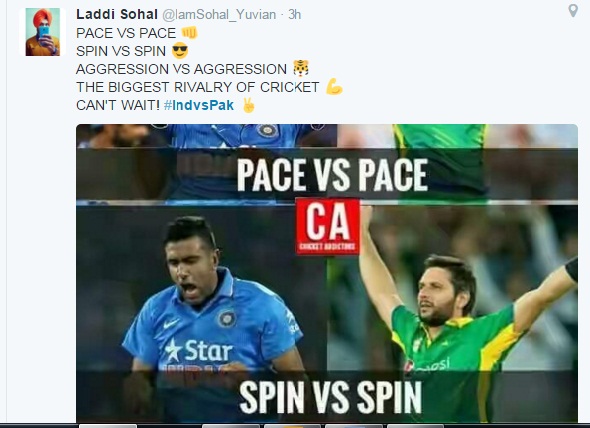Click the tweet text 'THE BIGGEST RIVALRY OF CRICKET'
Image resolution: width=590 pixels, height=428 pixels.
coord(198,87)
